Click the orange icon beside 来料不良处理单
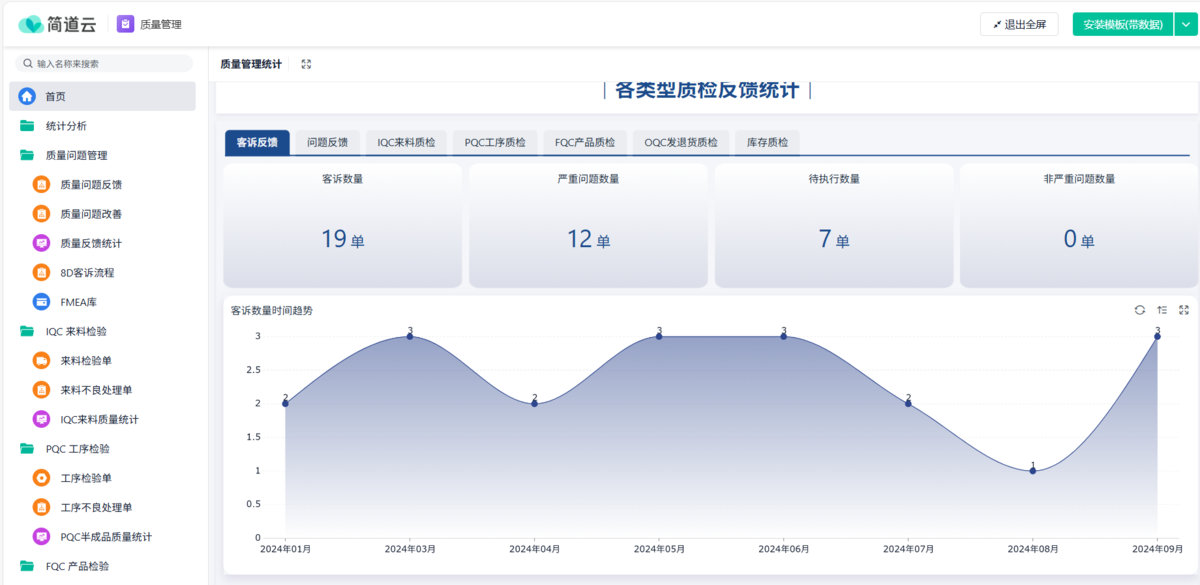 (x=41, y=390)
